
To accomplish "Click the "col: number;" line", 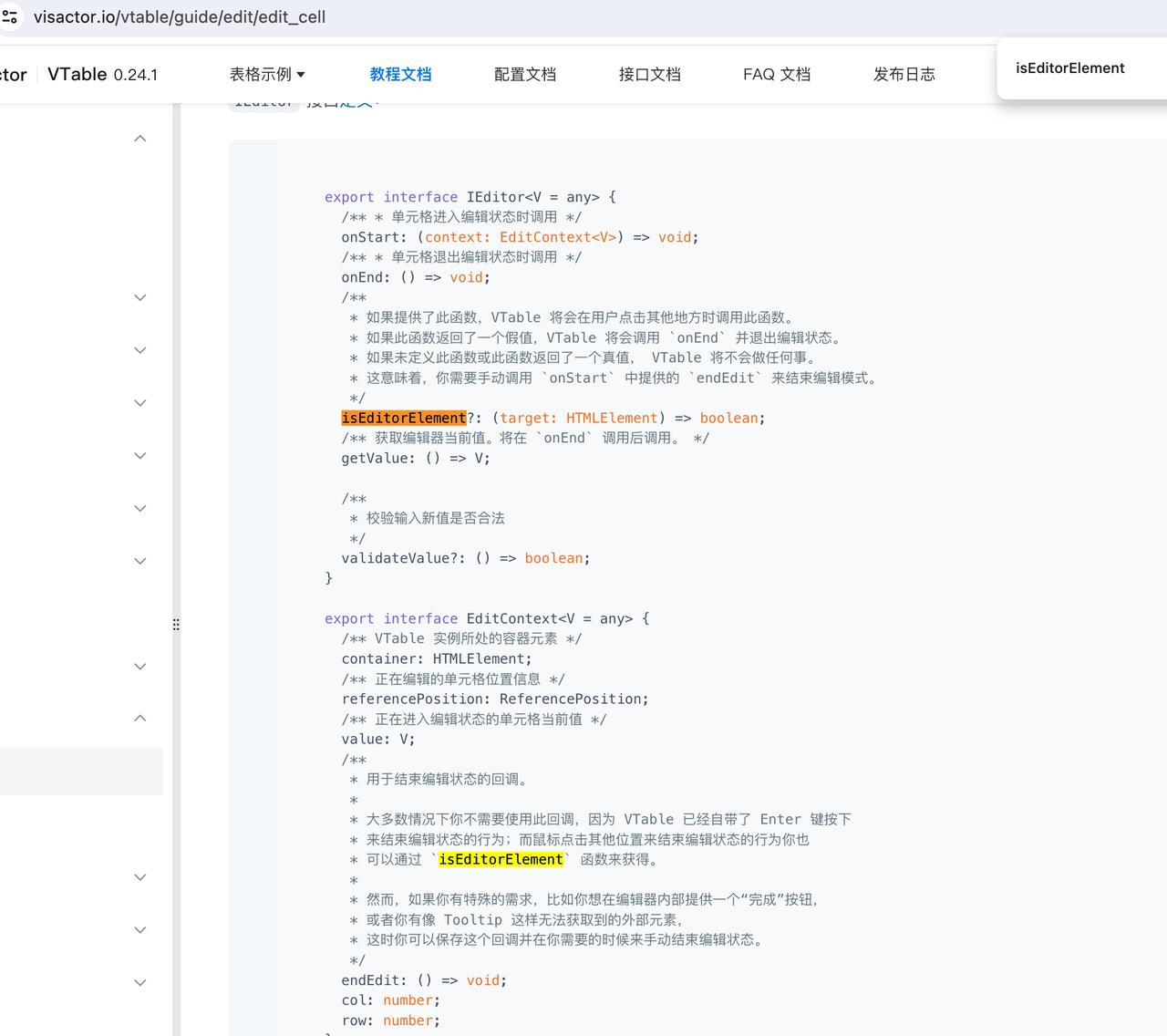I will click(391, 1000).
